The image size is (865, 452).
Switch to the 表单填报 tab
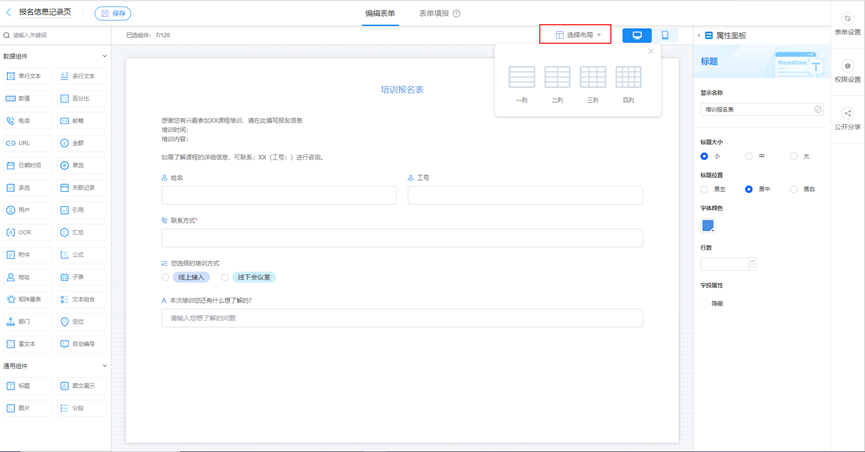pos(434,13)
